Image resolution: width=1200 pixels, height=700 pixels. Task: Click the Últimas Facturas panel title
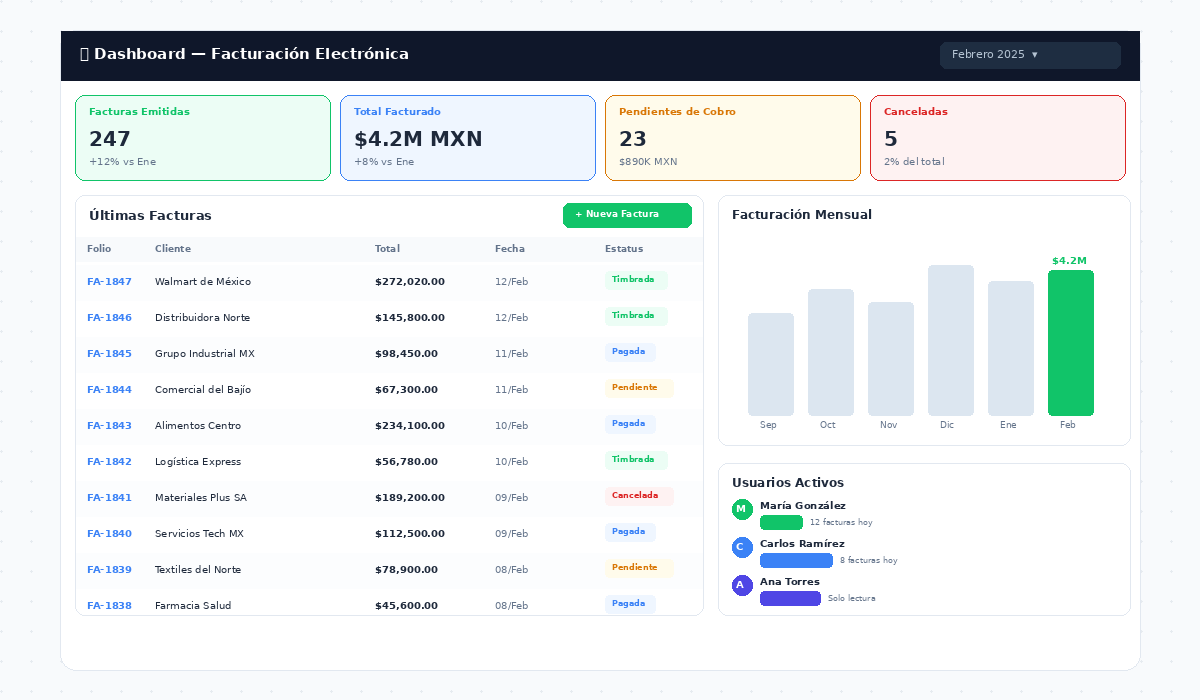[150, 216]
